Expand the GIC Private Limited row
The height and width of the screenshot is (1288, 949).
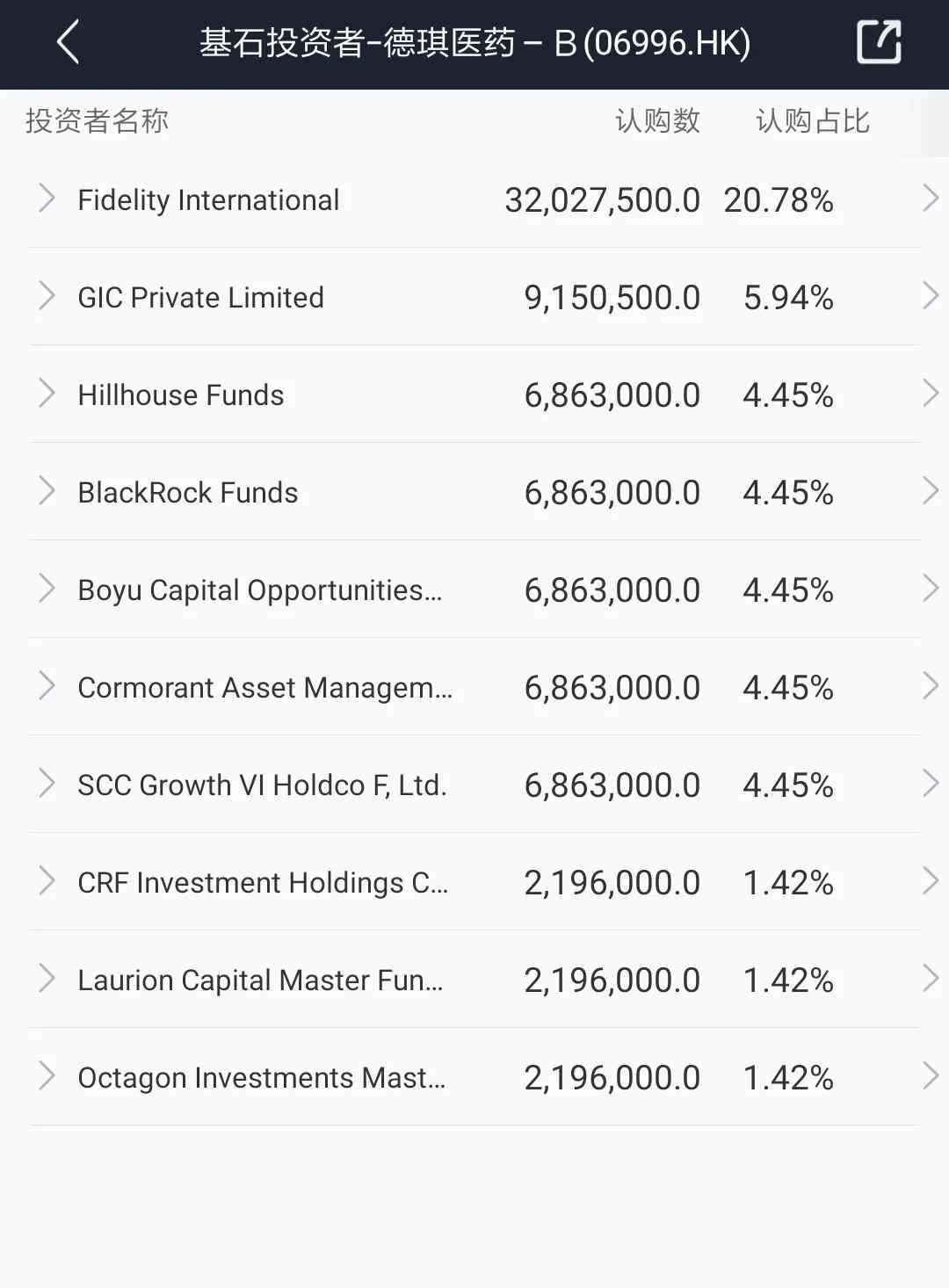(x=47, y=297)
